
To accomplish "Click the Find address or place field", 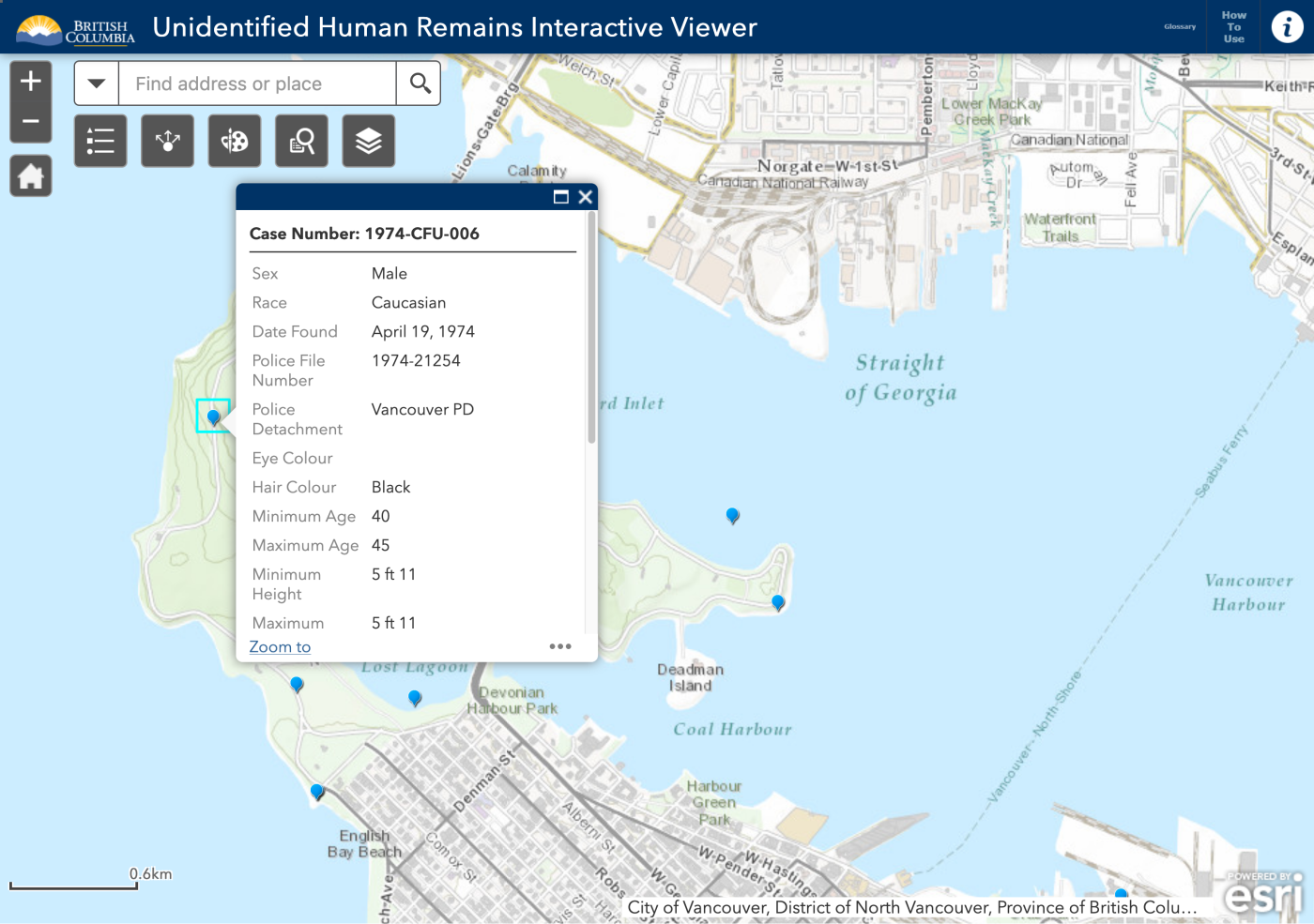I will pyautogui.click(x=257, y=83).
